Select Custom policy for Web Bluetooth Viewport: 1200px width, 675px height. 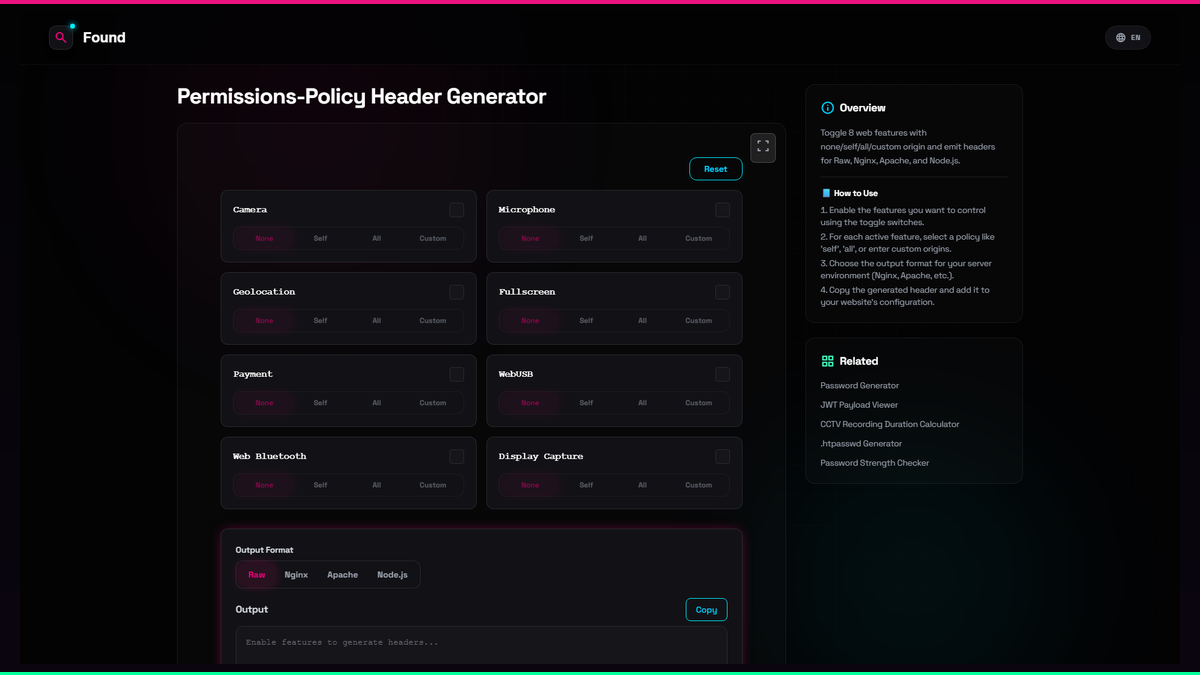click(433, 484)
